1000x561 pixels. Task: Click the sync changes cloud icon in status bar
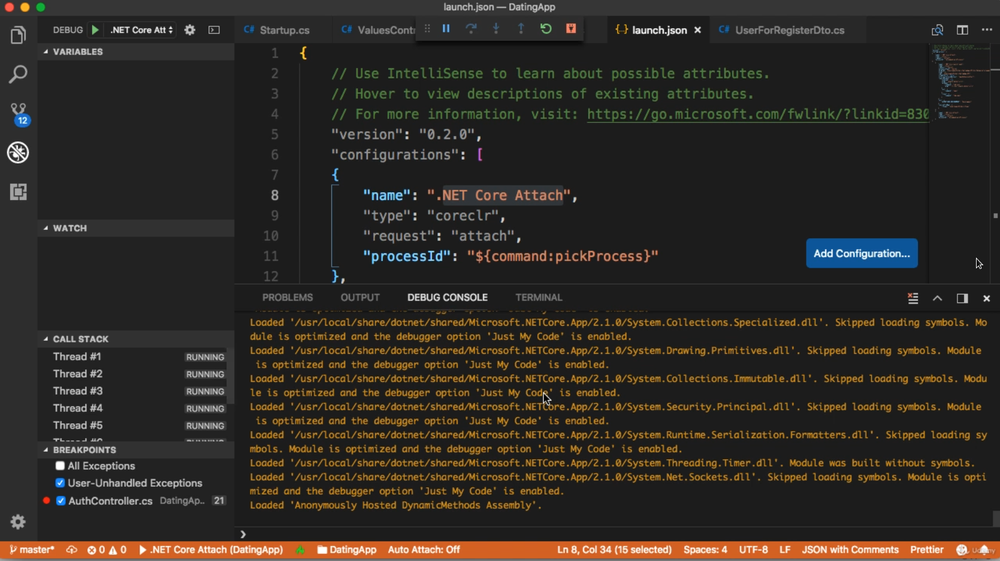(x=71, y=550)
